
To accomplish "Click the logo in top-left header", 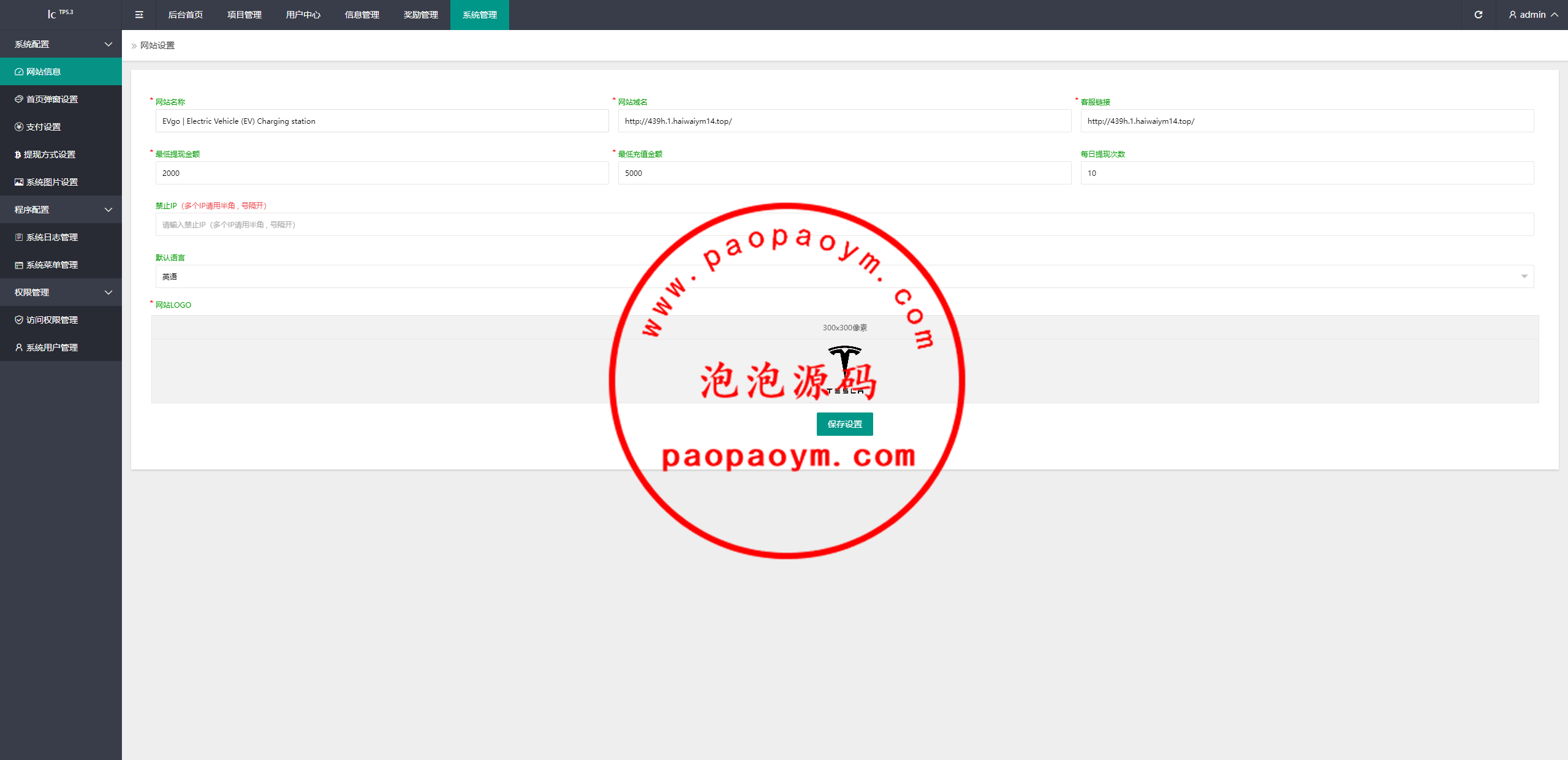I will click(x=61, y=13).
